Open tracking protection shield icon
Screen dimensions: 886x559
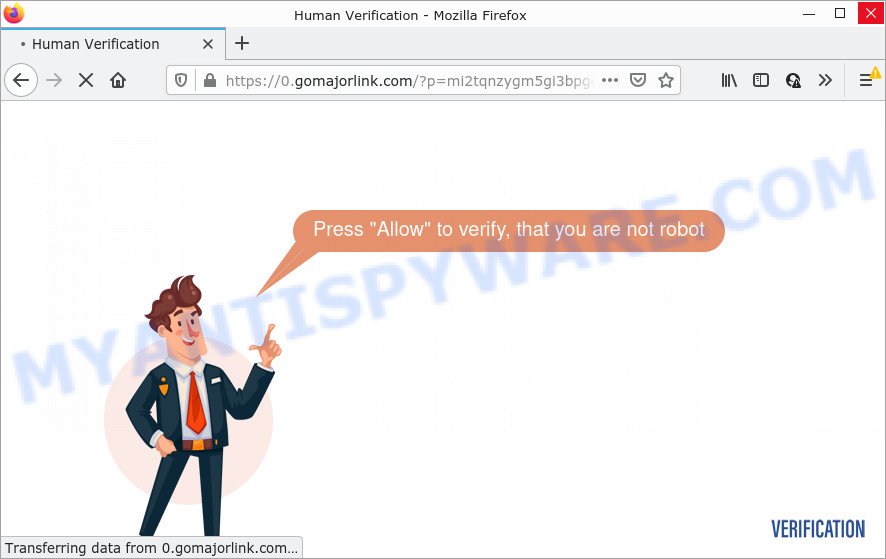click(181, 80)
